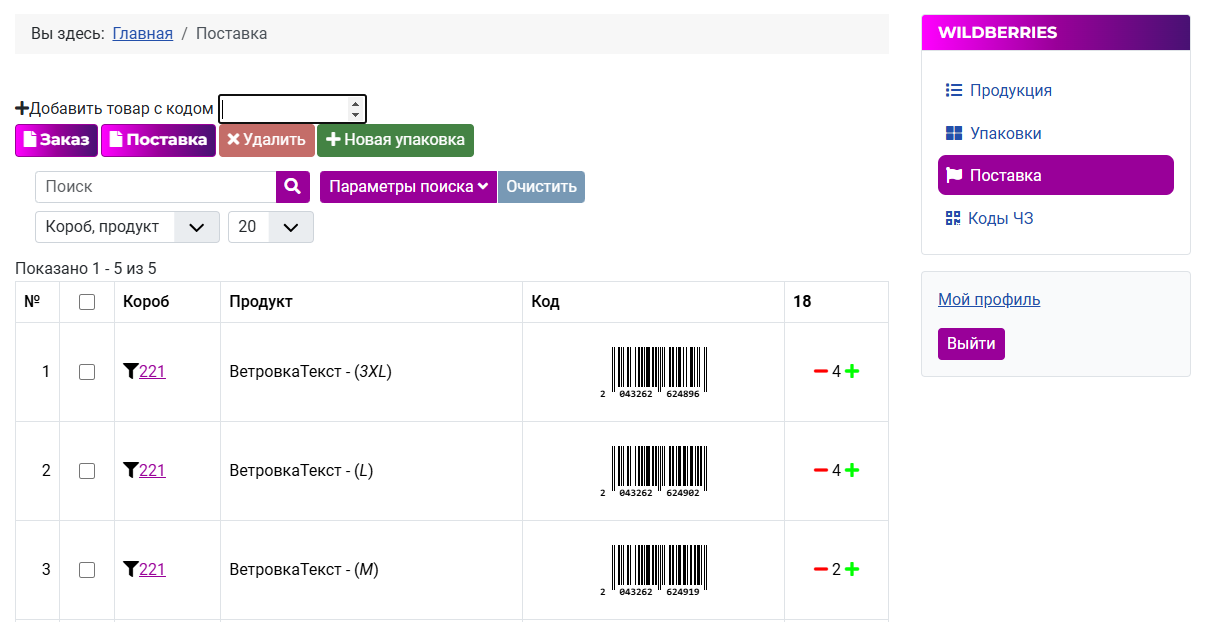The width and height of the screenshot is (1207, 622).
Task: Click into the Поиск search field
Action: tap(156, 187)
